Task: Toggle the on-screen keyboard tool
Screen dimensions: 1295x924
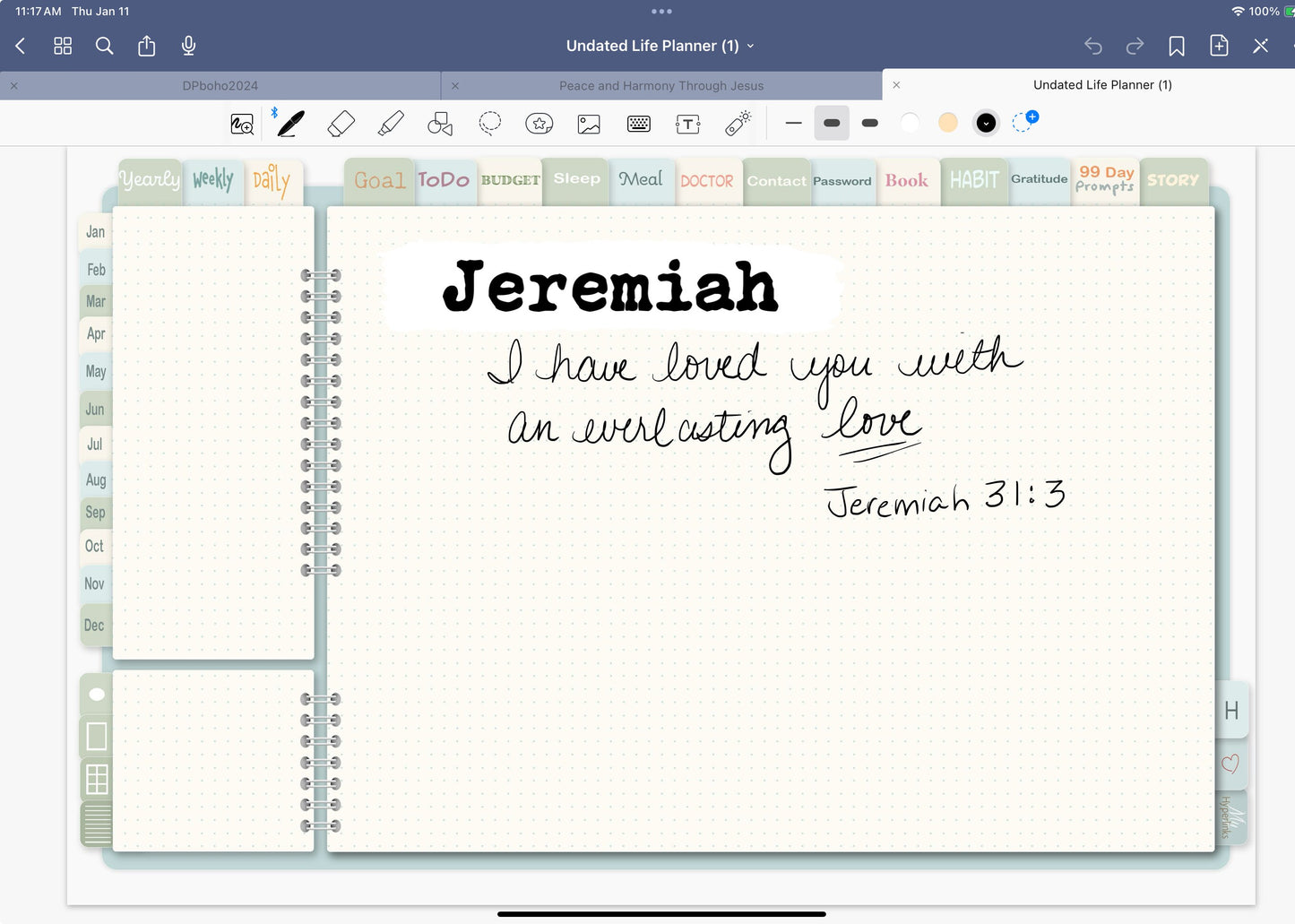Action: 638,123
